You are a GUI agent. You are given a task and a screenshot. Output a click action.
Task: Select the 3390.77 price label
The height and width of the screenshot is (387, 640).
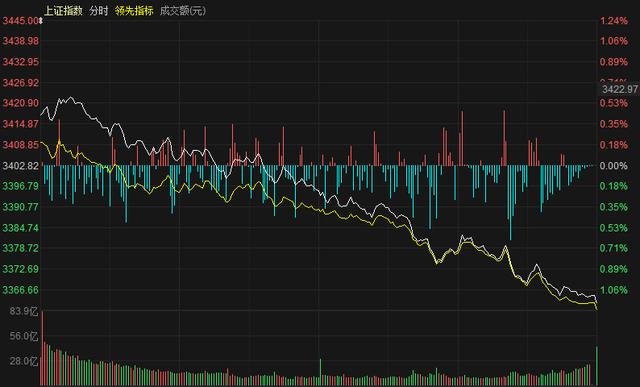click(21, 207)
